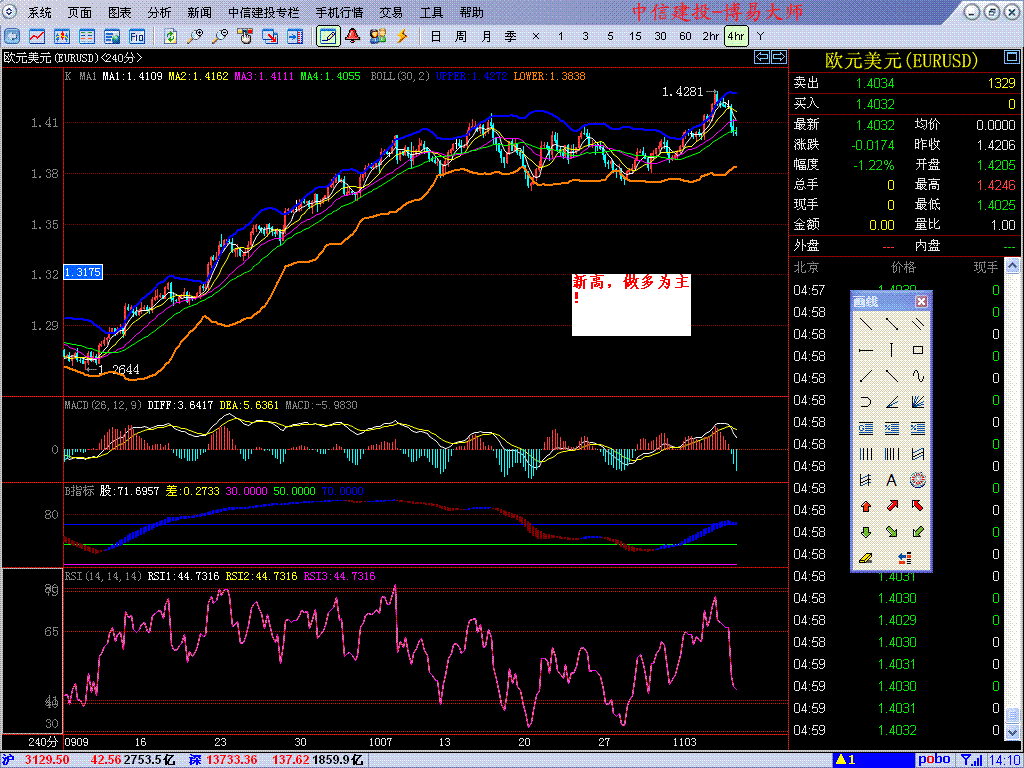Image resolution: width=1024 pixels, height=768 pixels.
Task: Switch to monthly 月 period
Action: pyautogui.click(x=486, y=36)
